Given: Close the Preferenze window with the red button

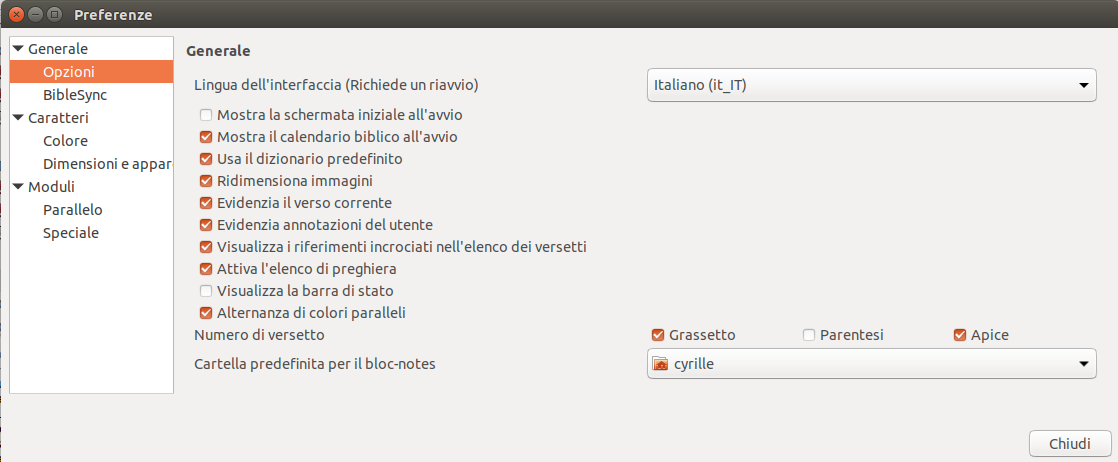Looking at the screenshot, I should (x=16, y=14).
